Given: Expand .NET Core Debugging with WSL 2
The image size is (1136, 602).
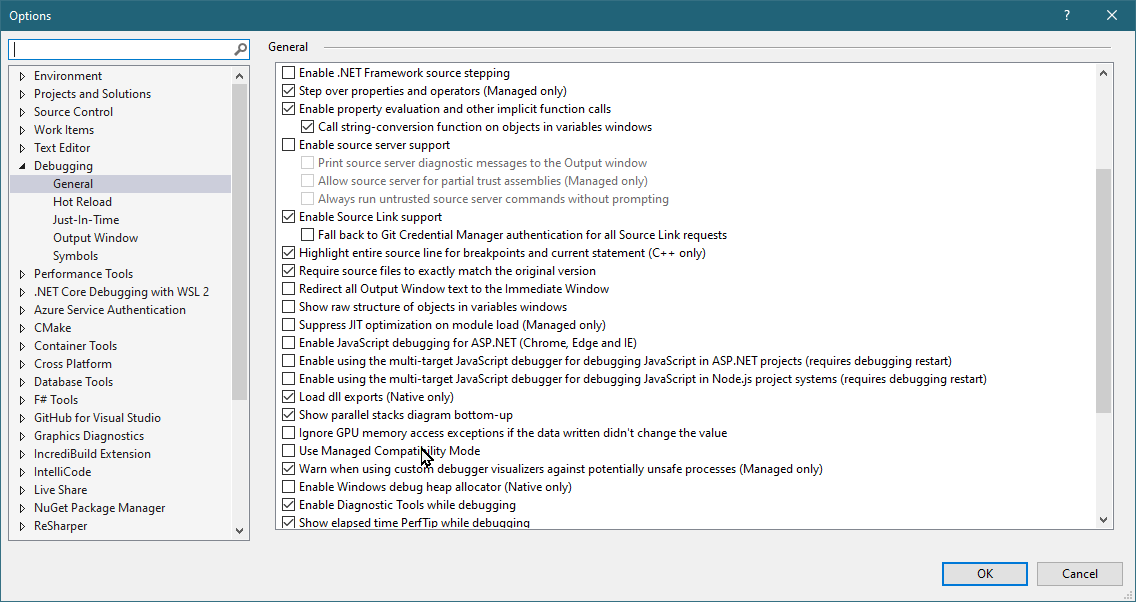Looking at the screenshot, I should pyautogui.click(x=22, y=292).
